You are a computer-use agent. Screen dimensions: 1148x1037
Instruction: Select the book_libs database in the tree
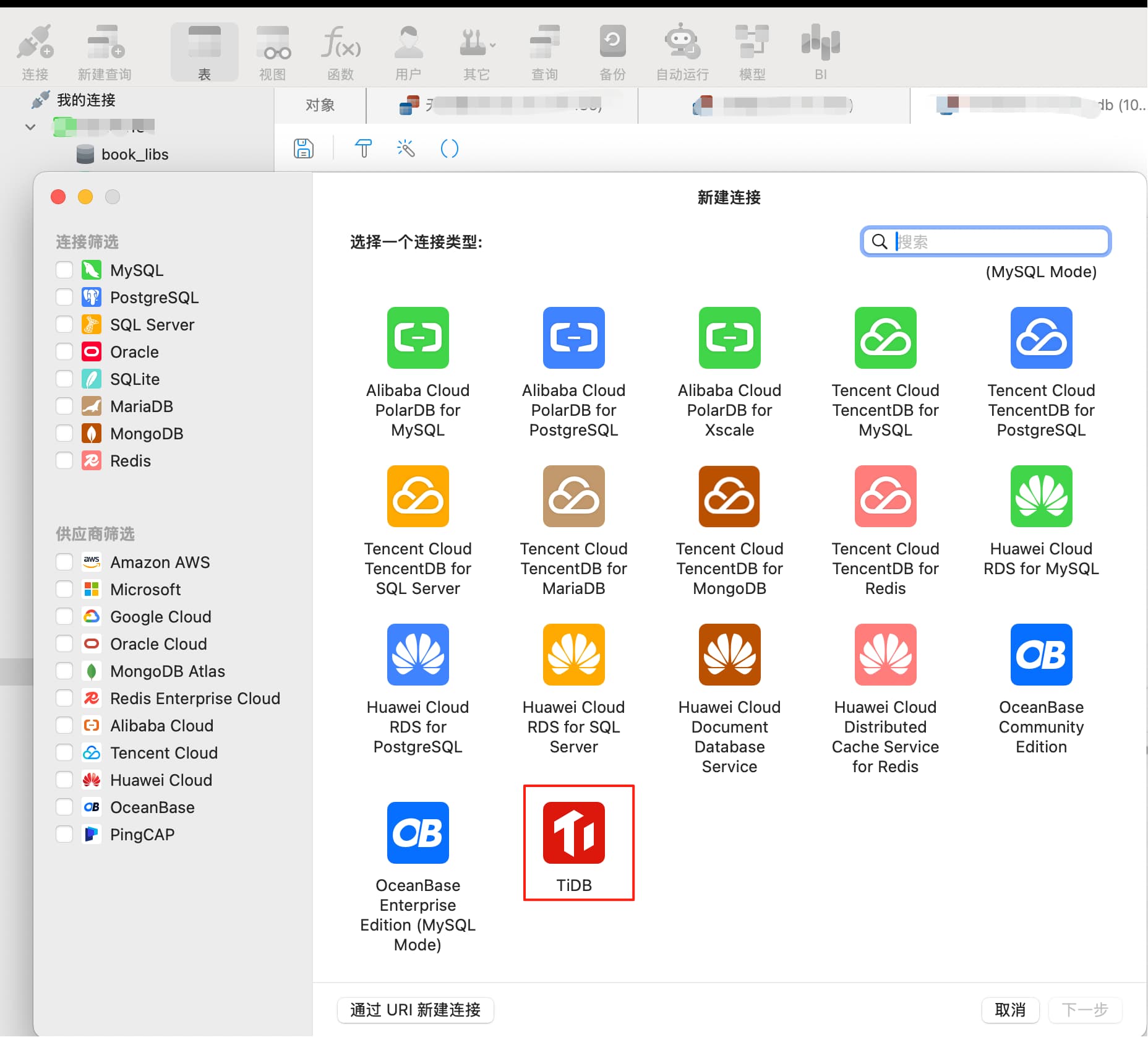tap(122, 154)
